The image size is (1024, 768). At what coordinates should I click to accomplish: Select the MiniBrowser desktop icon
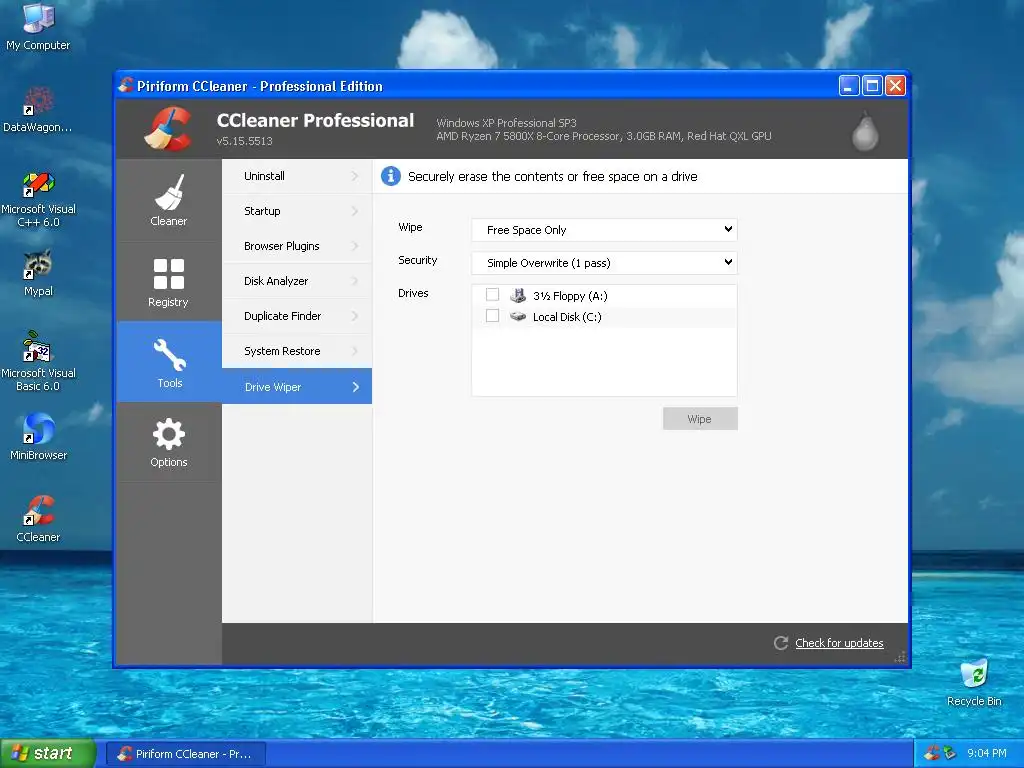click(x=38, y=437)
